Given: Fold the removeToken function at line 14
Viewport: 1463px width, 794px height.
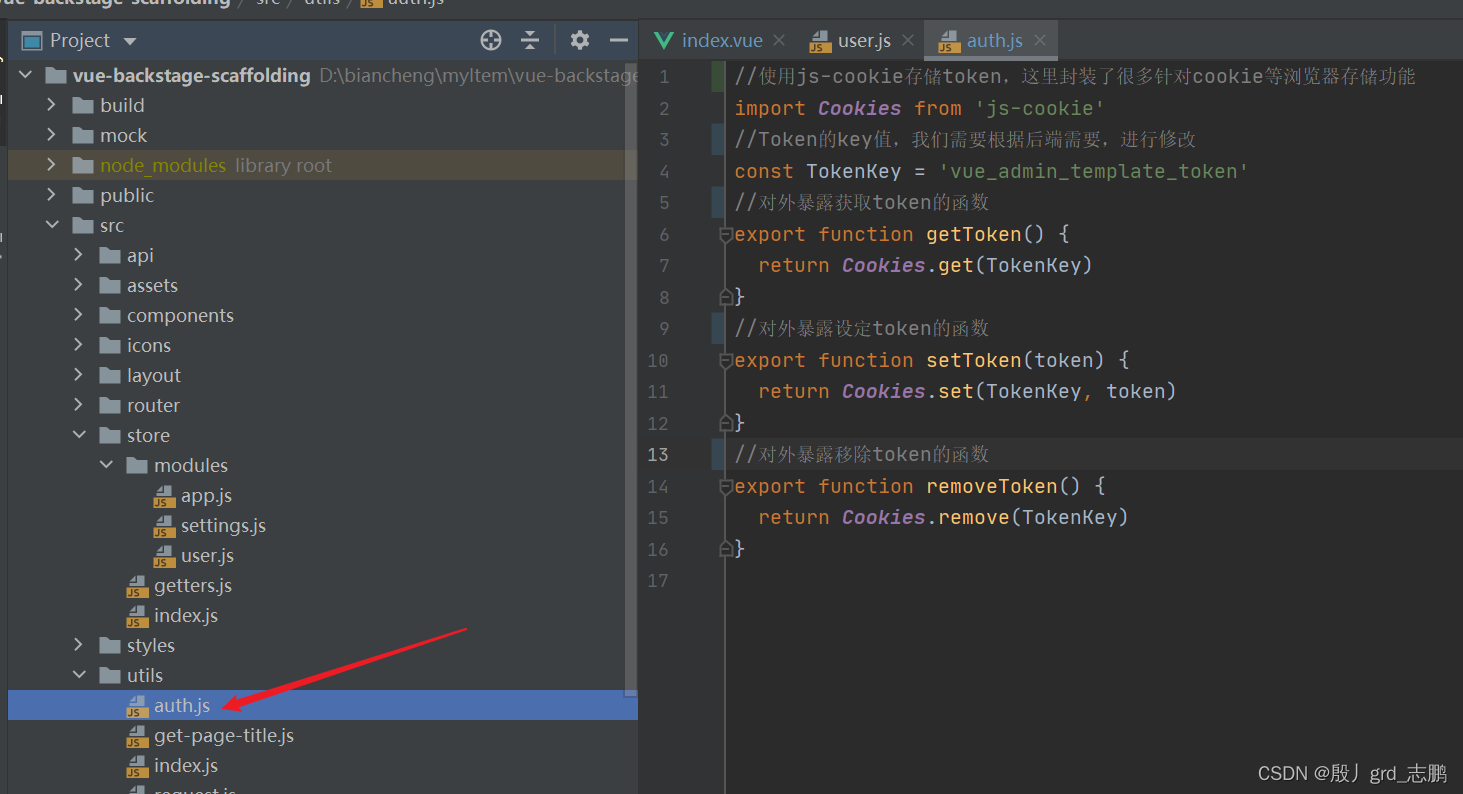Looking at the screenshot, I should click(726, 486).
